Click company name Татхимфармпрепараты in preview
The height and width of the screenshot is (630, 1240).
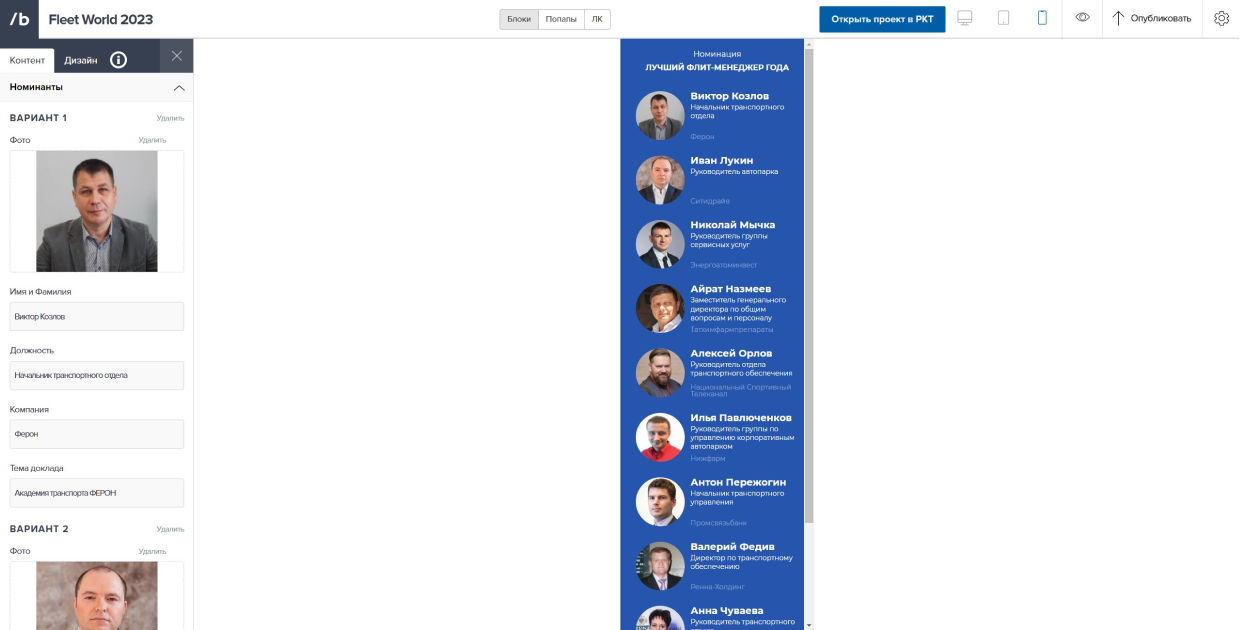pos(731,329)
